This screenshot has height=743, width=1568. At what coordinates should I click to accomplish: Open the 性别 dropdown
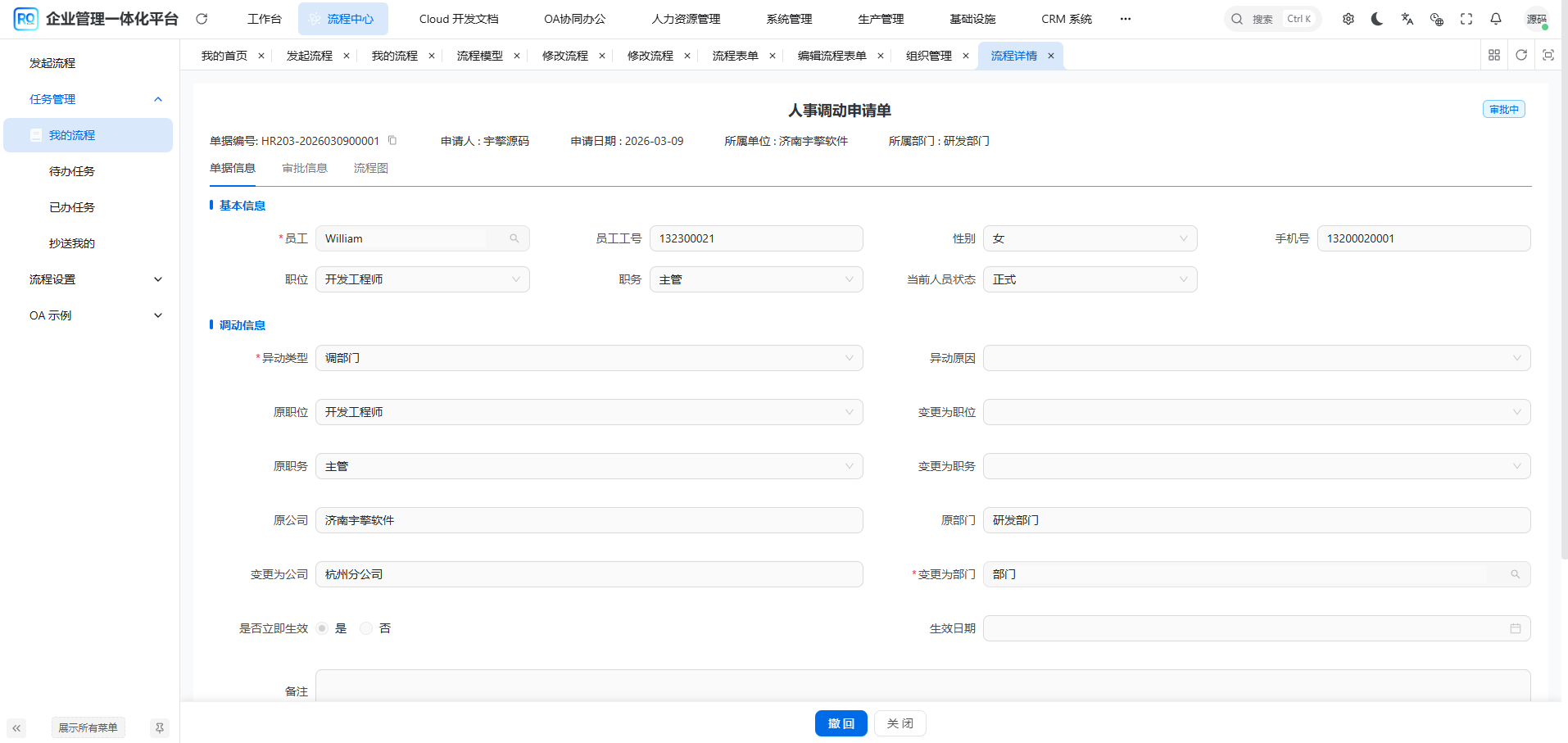[x=1089, y=238]
